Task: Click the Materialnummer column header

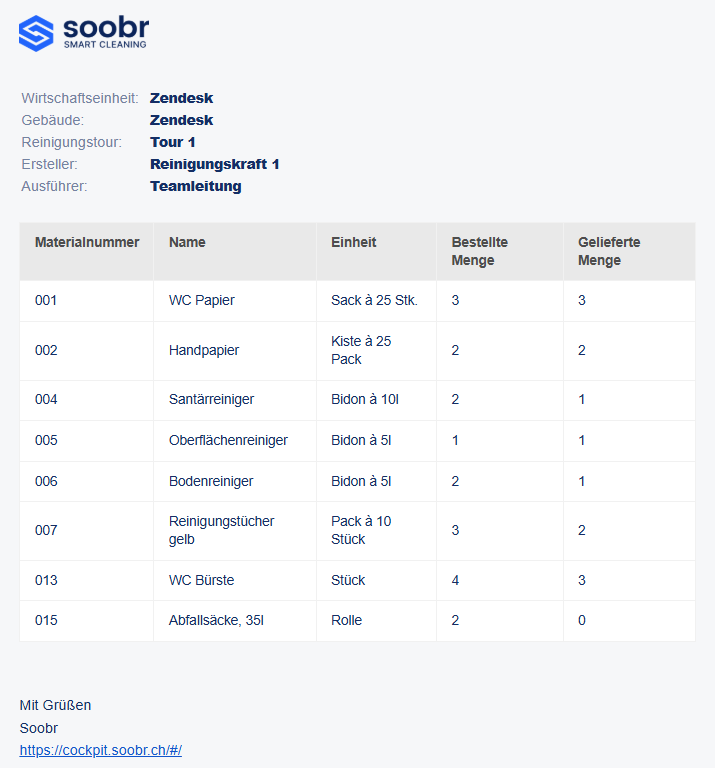Action: (87, 242)
